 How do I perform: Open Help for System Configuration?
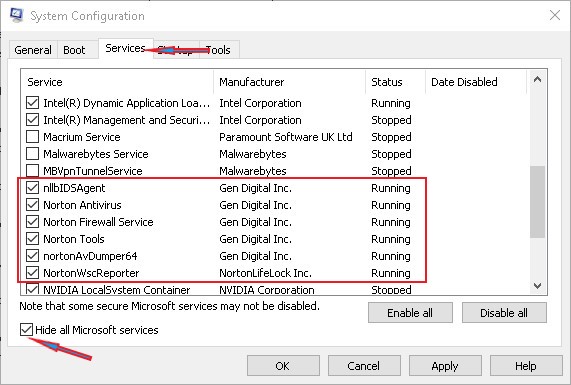[x=526, y=366]
